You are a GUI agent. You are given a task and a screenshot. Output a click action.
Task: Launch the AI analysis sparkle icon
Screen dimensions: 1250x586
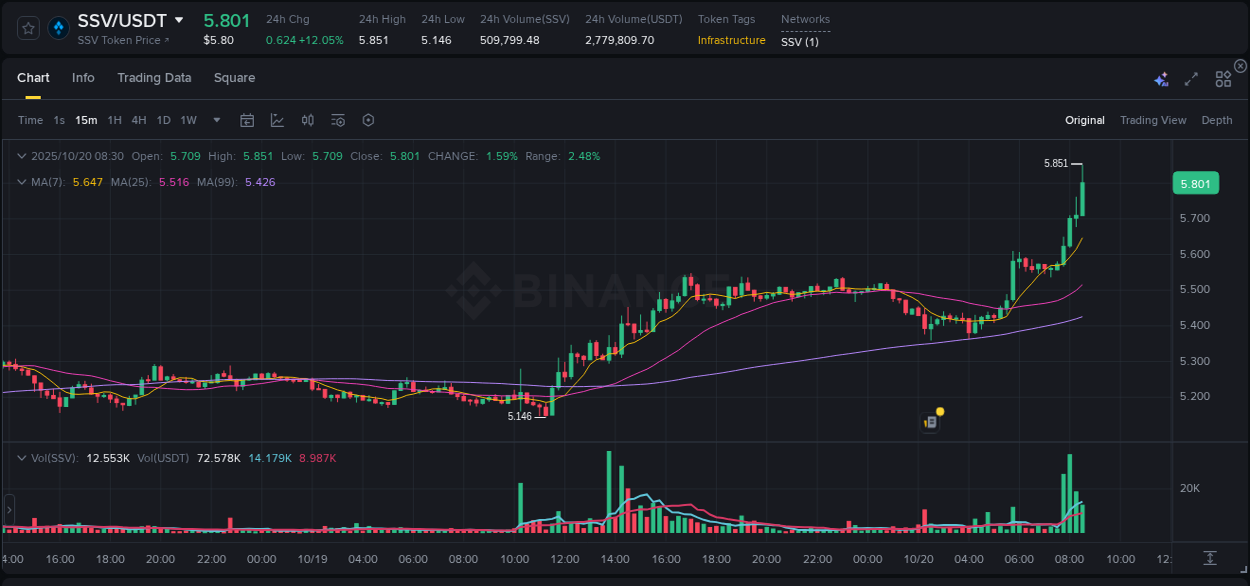tap(1161, 77)
